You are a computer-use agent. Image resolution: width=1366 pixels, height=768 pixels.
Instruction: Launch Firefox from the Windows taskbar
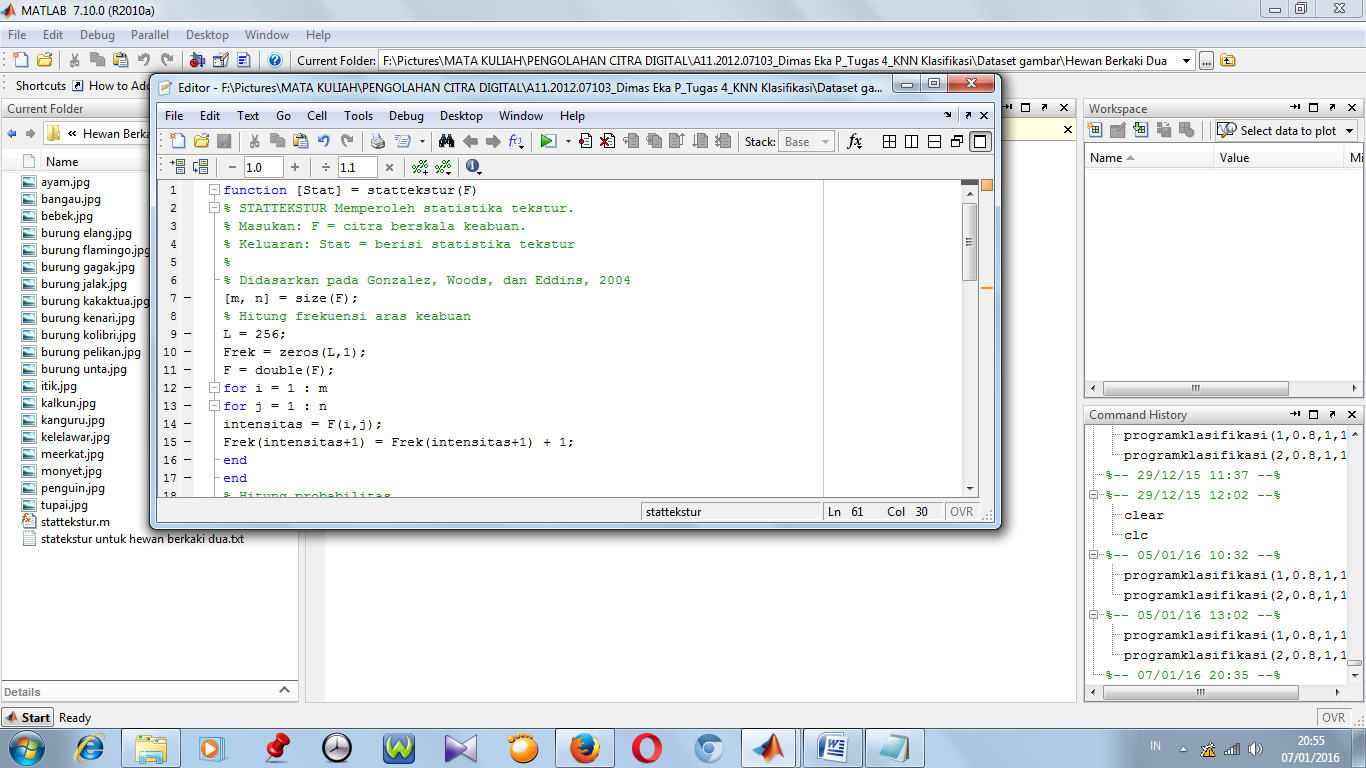point(585,746)
